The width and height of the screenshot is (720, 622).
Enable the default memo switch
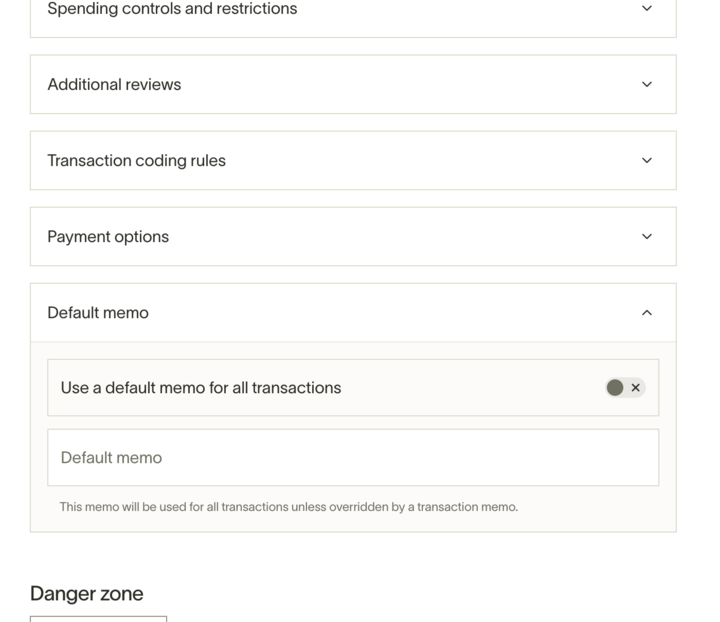click(625, 388)
